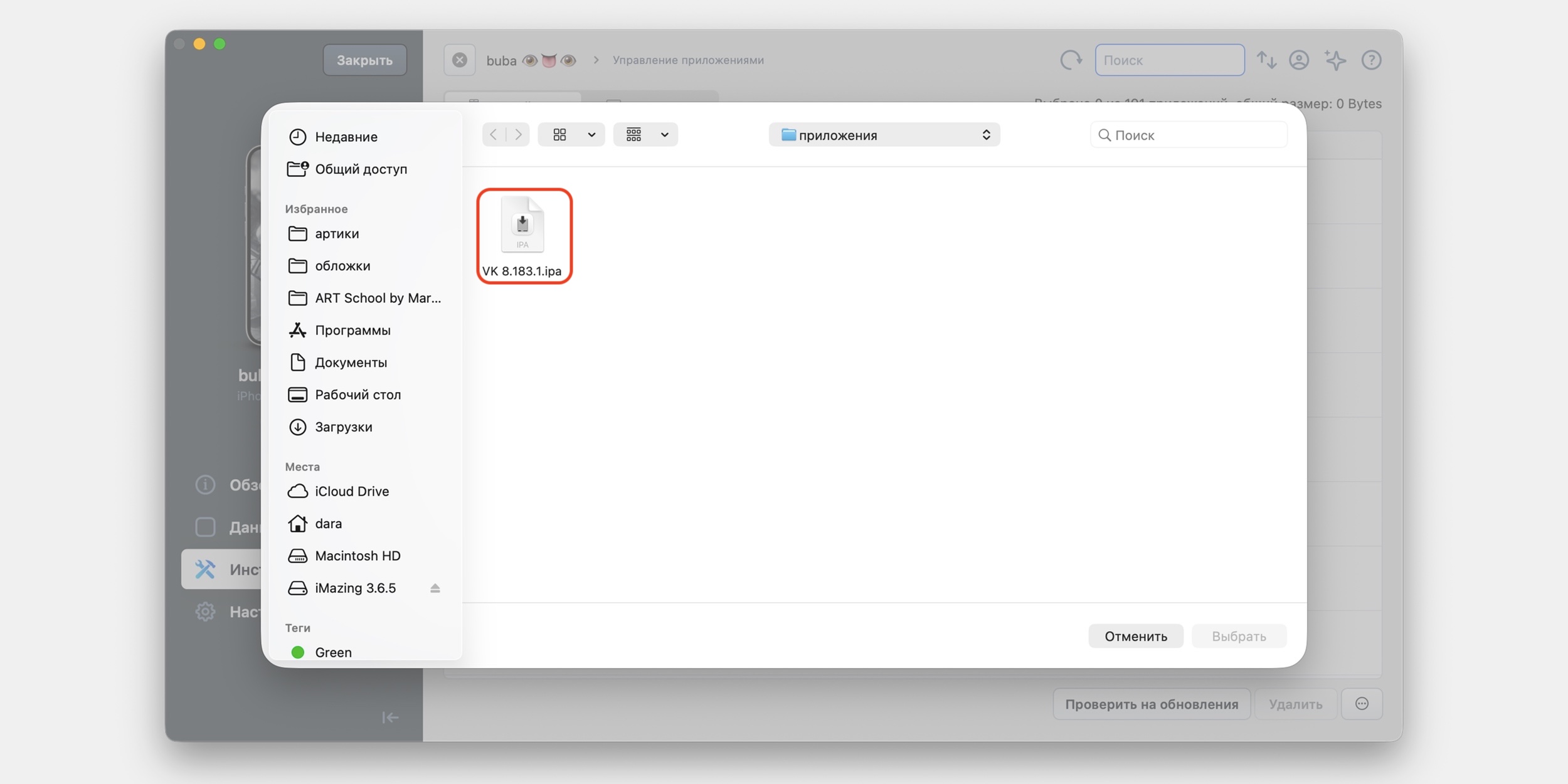Open the iMazing account icon
Image resolution: width=1568 pixels, height=784 pixels.
tap(1299, 60)
